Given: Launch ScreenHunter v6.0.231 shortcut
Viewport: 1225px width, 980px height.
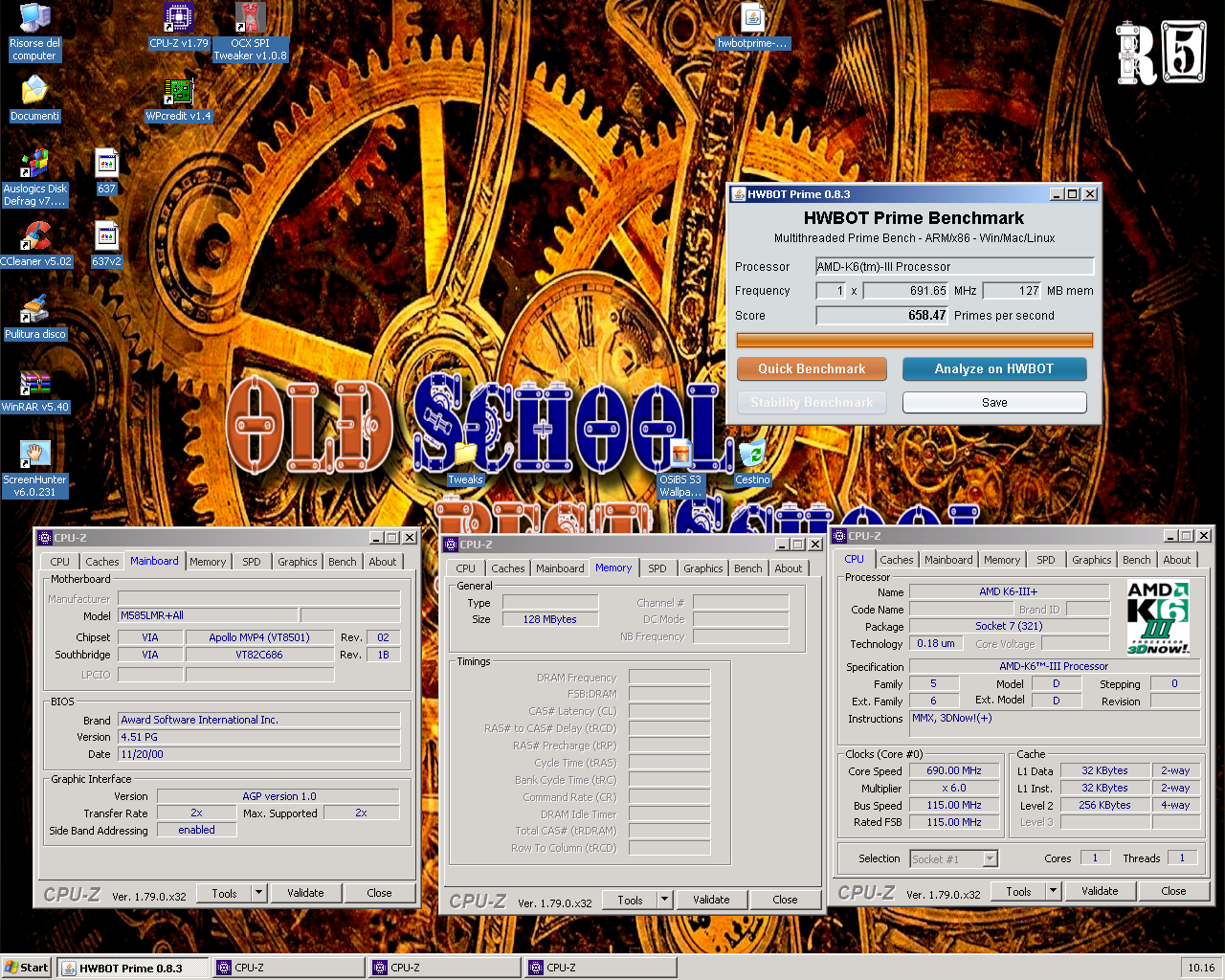Looking at the screenshot, I should (34, 469).
